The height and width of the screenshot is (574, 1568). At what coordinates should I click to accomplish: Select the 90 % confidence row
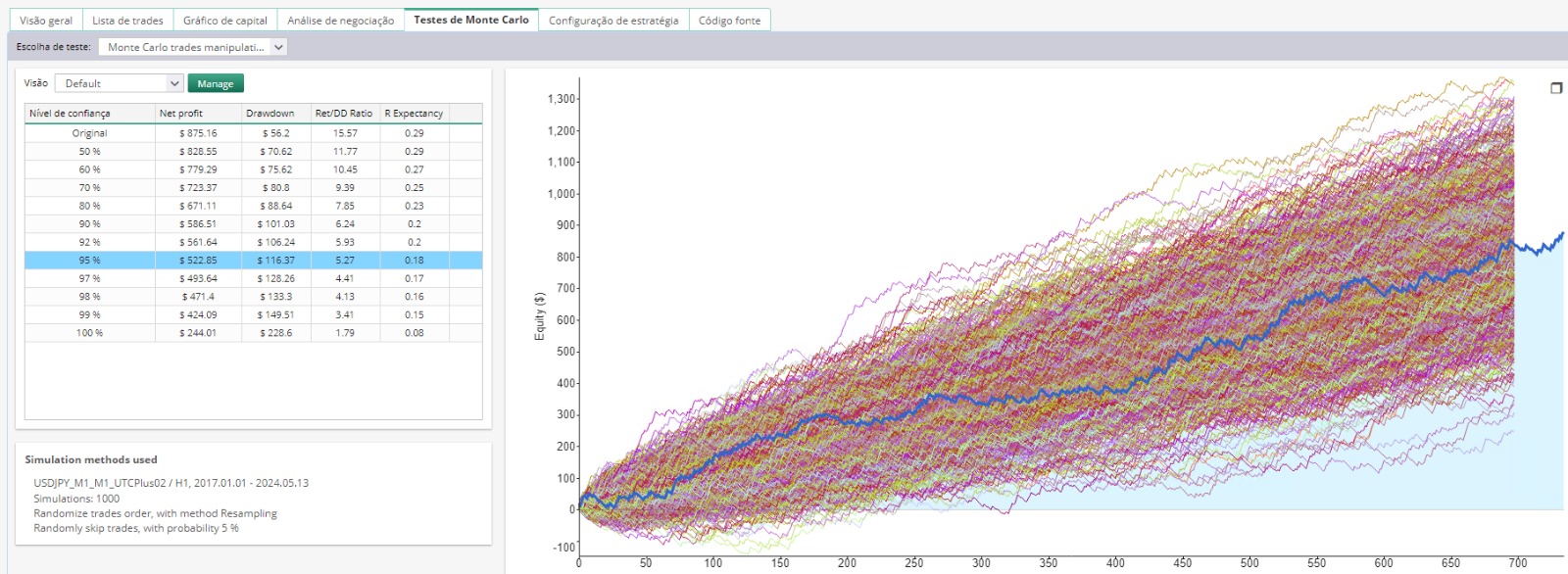pyautogui.click(x=254, y=224)
